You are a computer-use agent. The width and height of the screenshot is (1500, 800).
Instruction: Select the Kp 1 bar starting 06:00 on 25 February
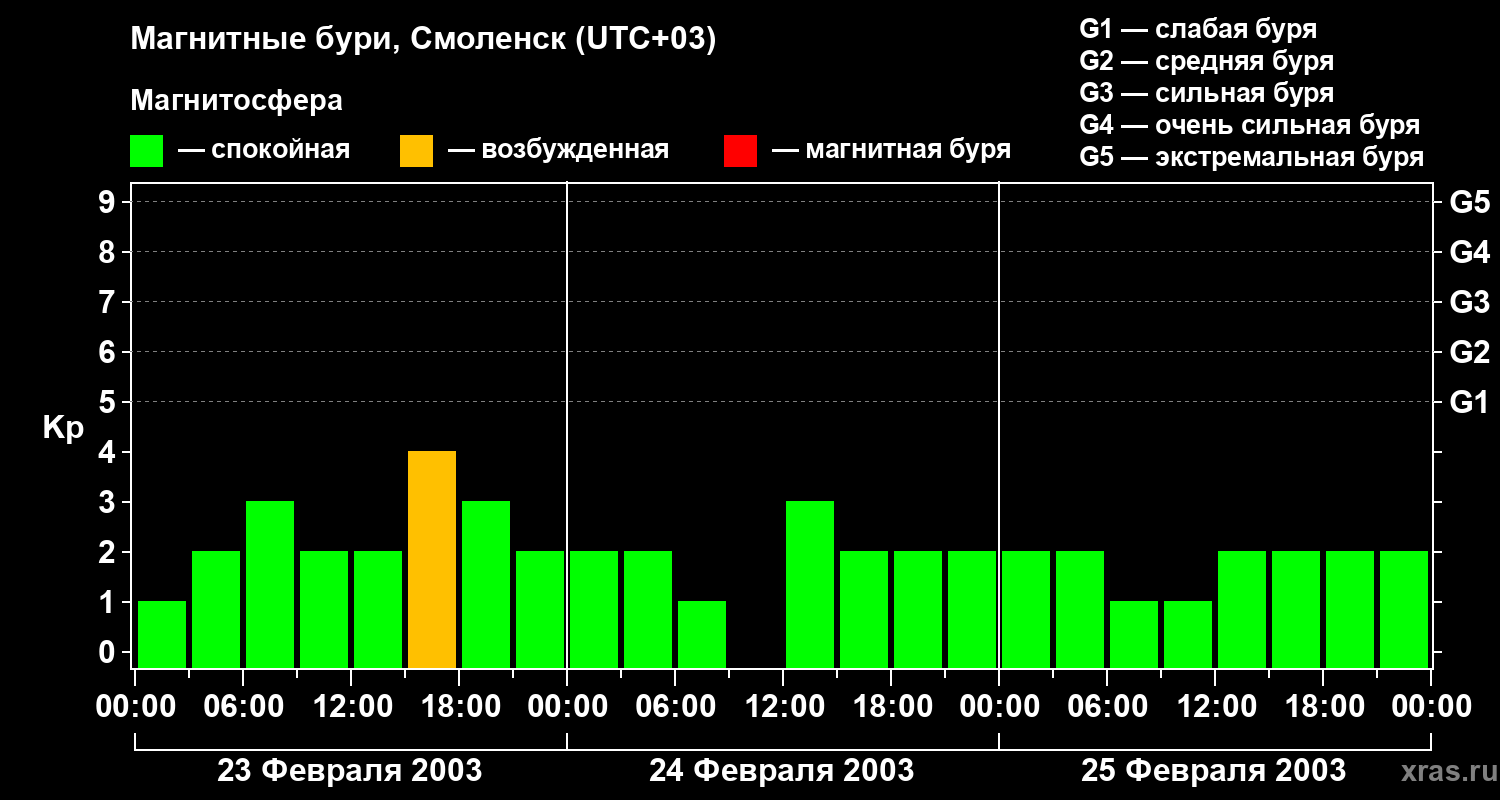[x=1134, y=634]
